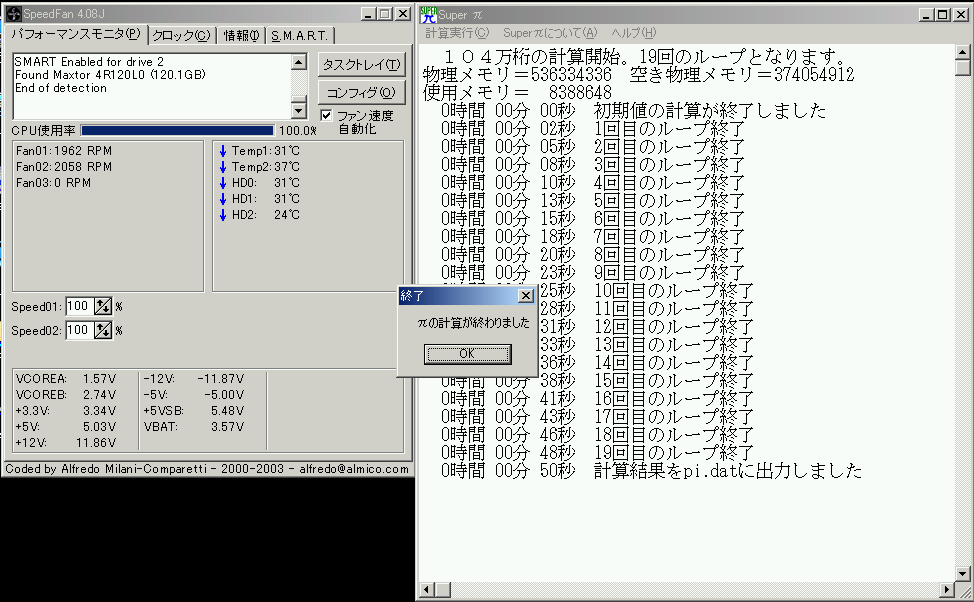Click Super π vertical scroll-down arrow
This screenshot has height=602, width=974.
pyautogui.click(x=963, y=573)
